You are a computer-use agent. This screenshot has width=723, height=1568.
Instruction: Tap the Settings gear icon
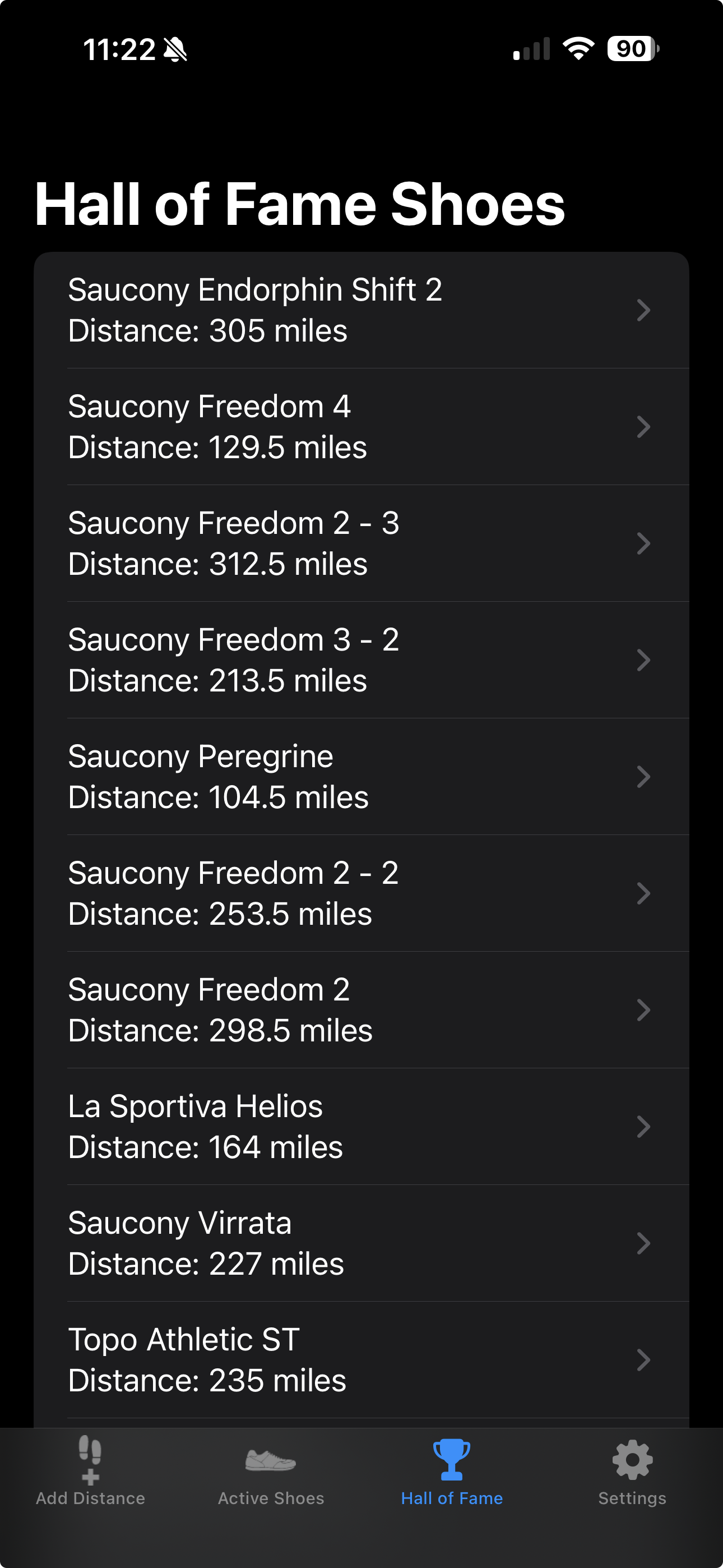(x=632, y=1460)
